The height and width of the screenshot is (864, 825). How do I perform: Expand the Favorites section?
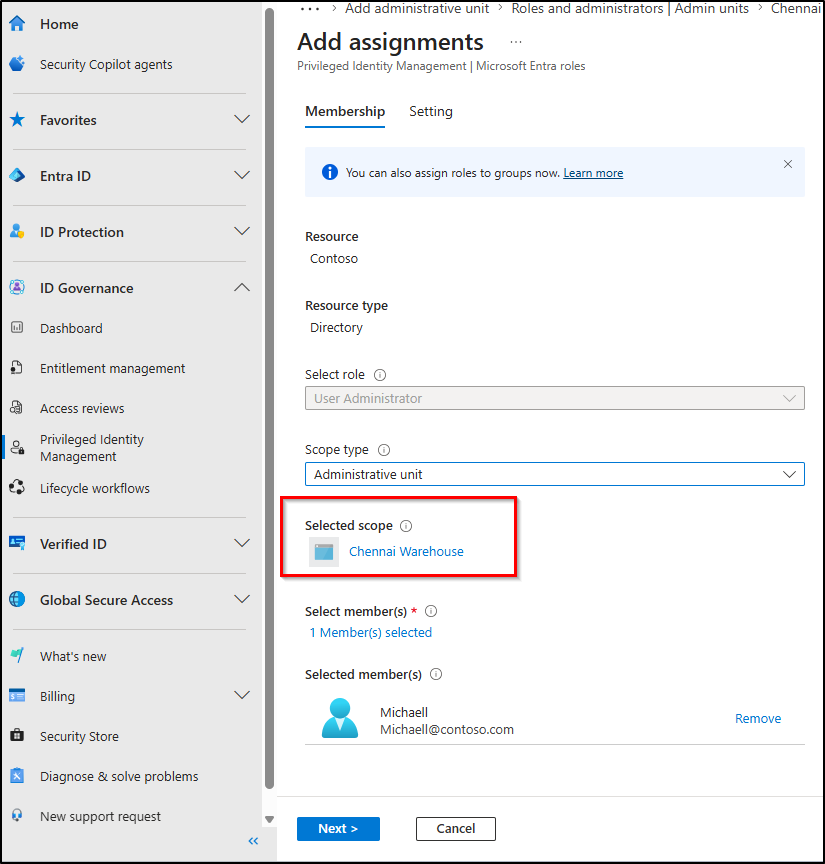pos(242,120)
